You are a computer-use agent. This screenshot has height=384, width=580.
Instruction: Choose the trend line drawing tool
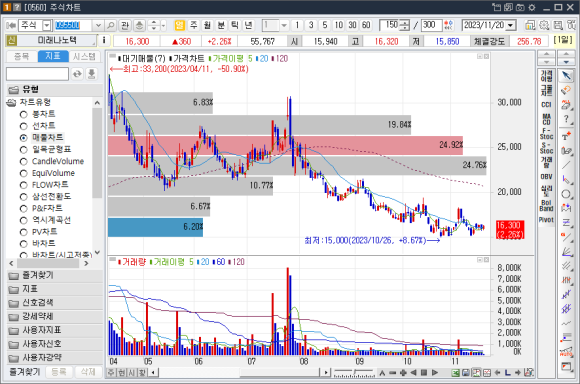pos(566,165)
